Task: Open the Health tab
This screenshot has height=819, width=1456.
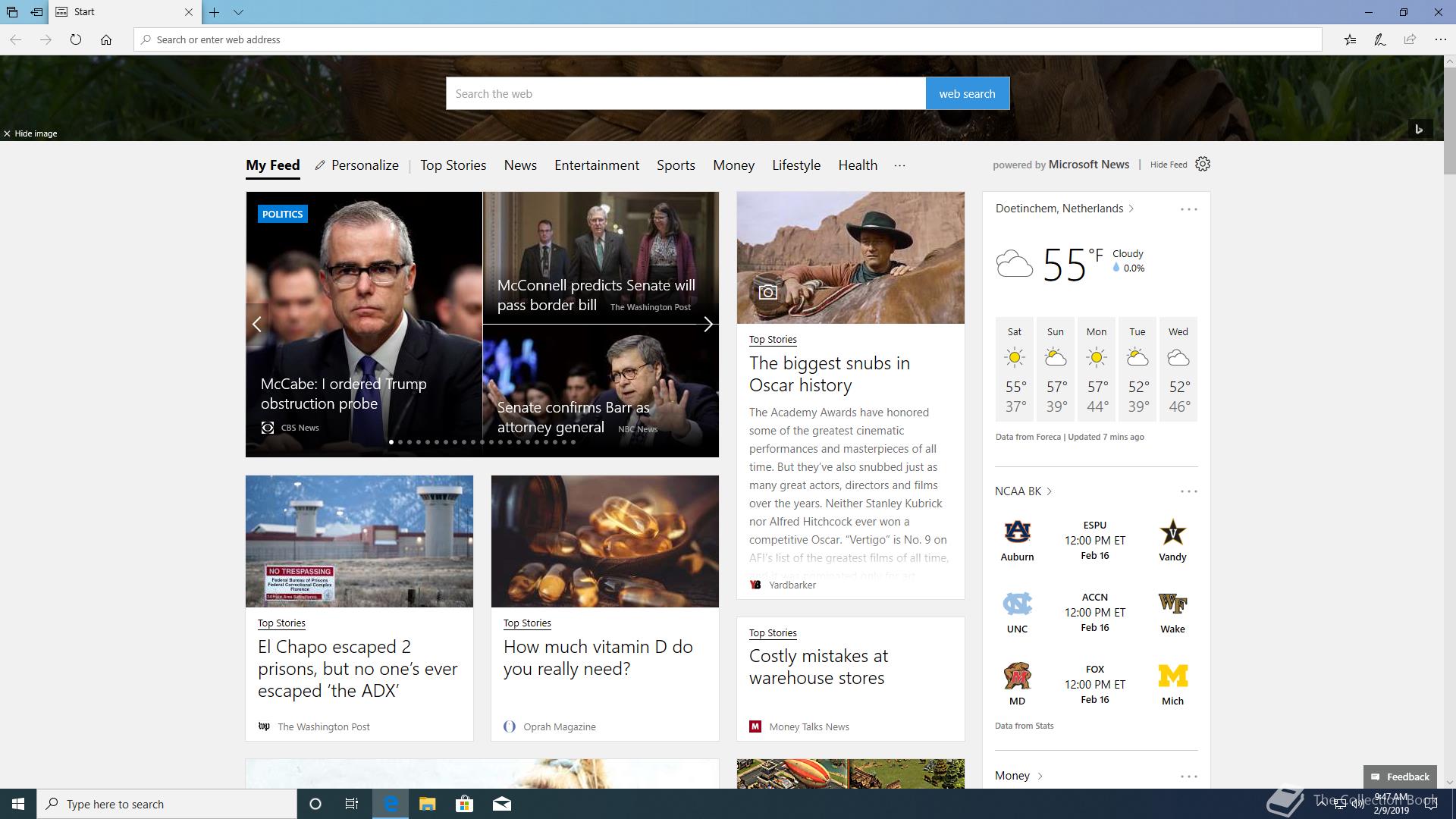Action: (x=858, y=165)
